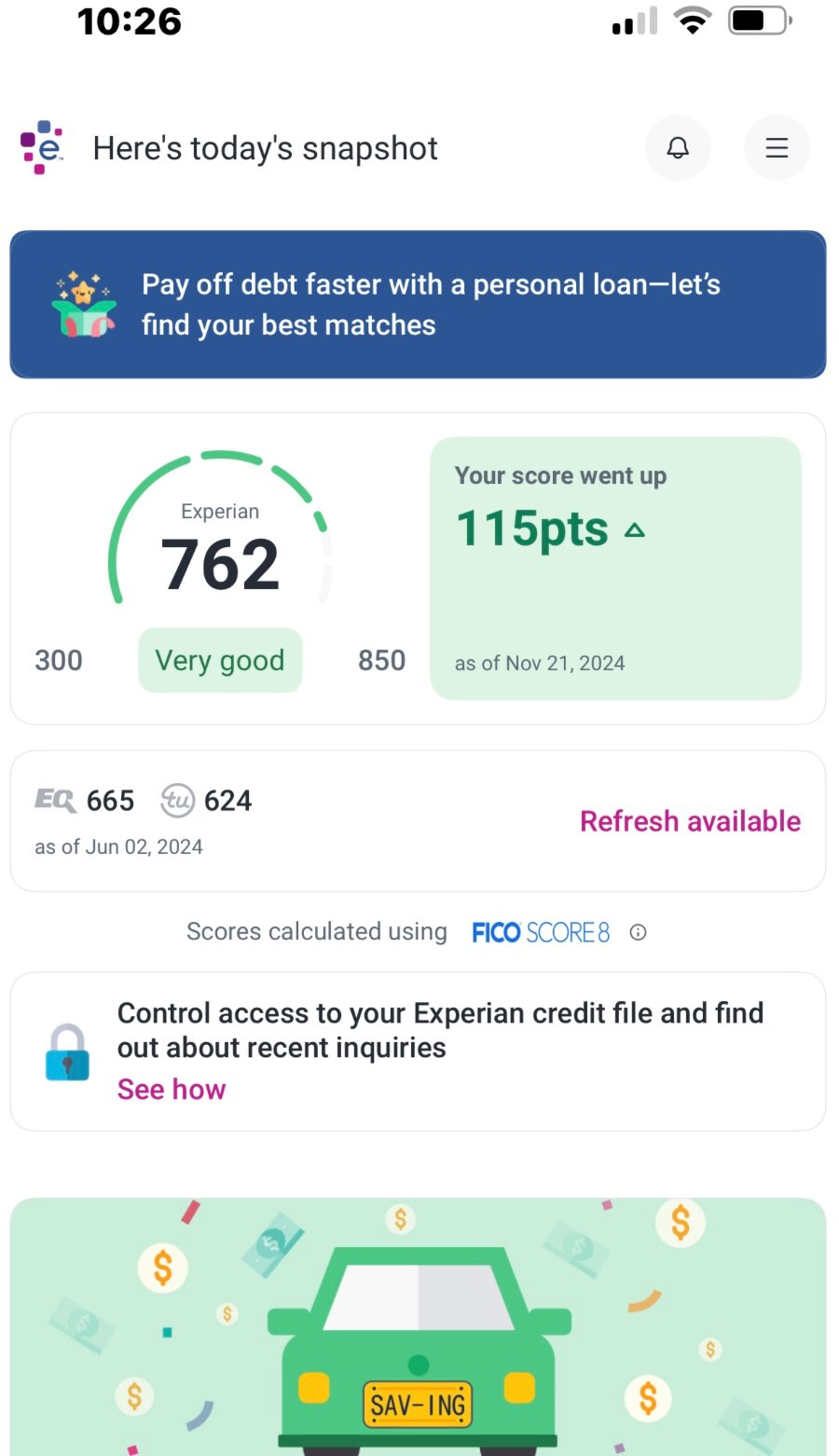The width and height of the screenshot is (839, 1456).
Task: Tap the green score increase arrow
Action: pyautogui.click(x=635, y=530)
